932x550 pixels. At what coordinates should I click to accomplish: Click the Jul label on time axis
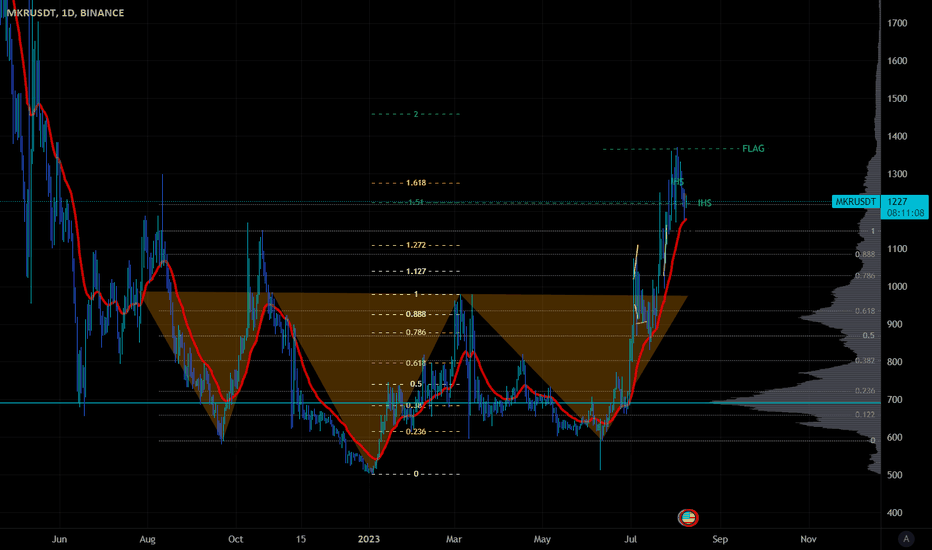[x=631, y=539]
